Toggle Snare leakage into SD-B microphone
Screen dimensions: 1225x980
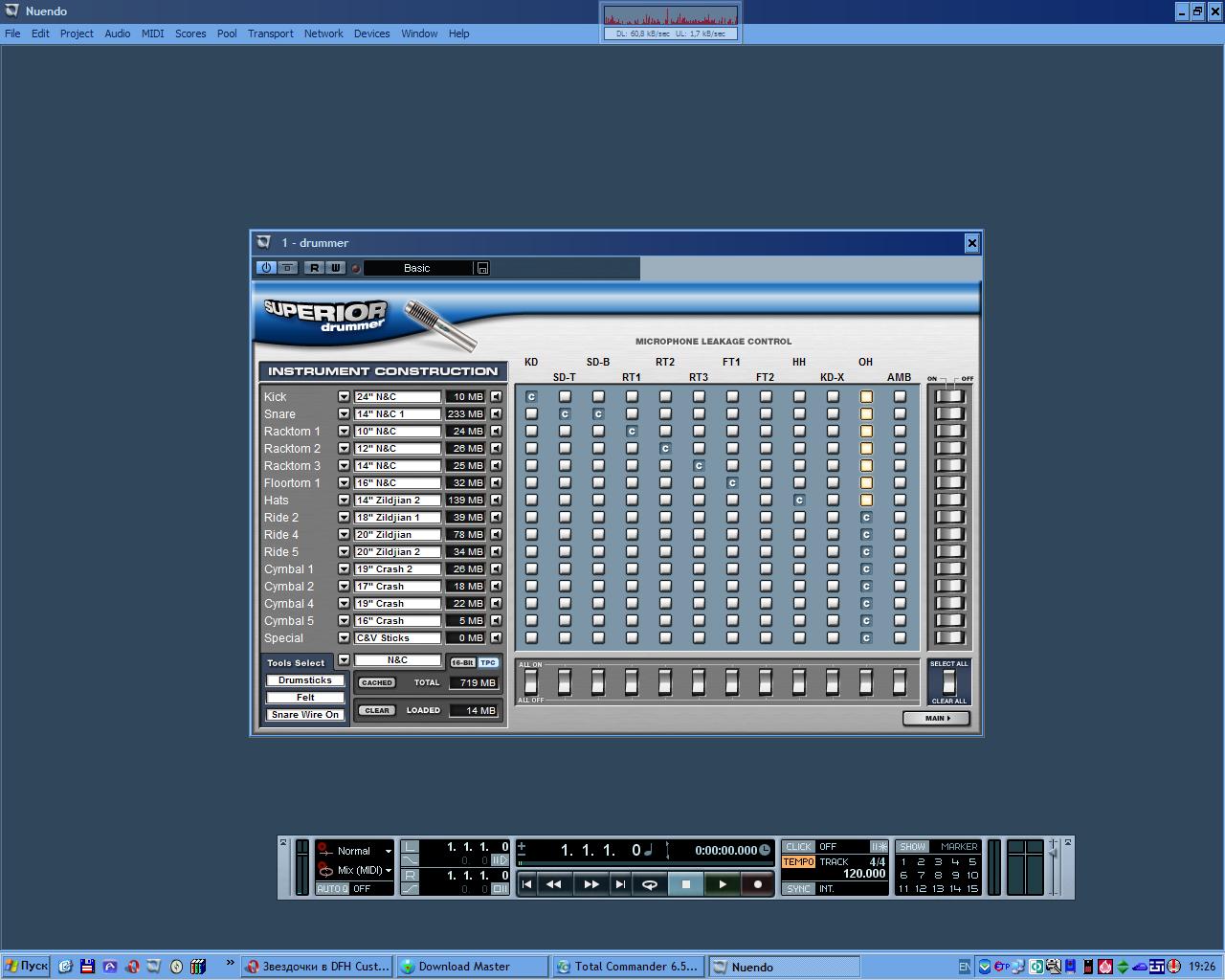pos(598,413)
